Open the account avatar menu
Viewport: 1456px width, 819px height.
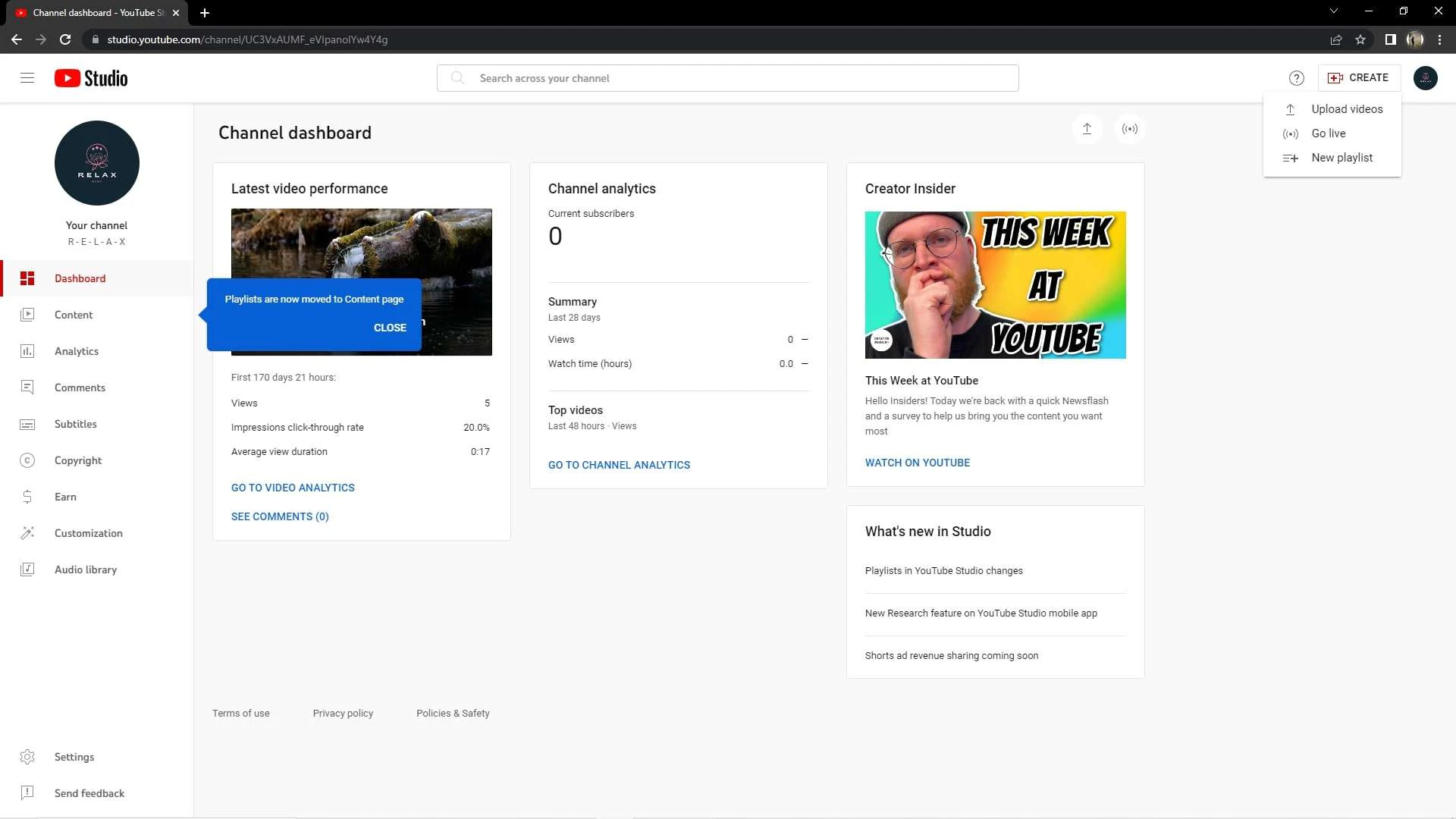pyautogui.click(x=1426, y=78)
